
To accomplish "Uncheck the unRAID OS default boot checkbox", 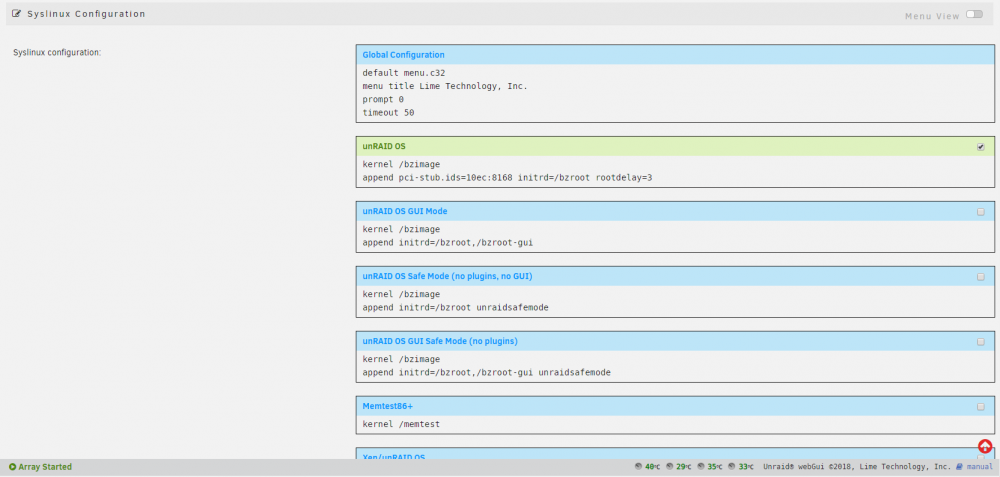I will tap(980, 147).
